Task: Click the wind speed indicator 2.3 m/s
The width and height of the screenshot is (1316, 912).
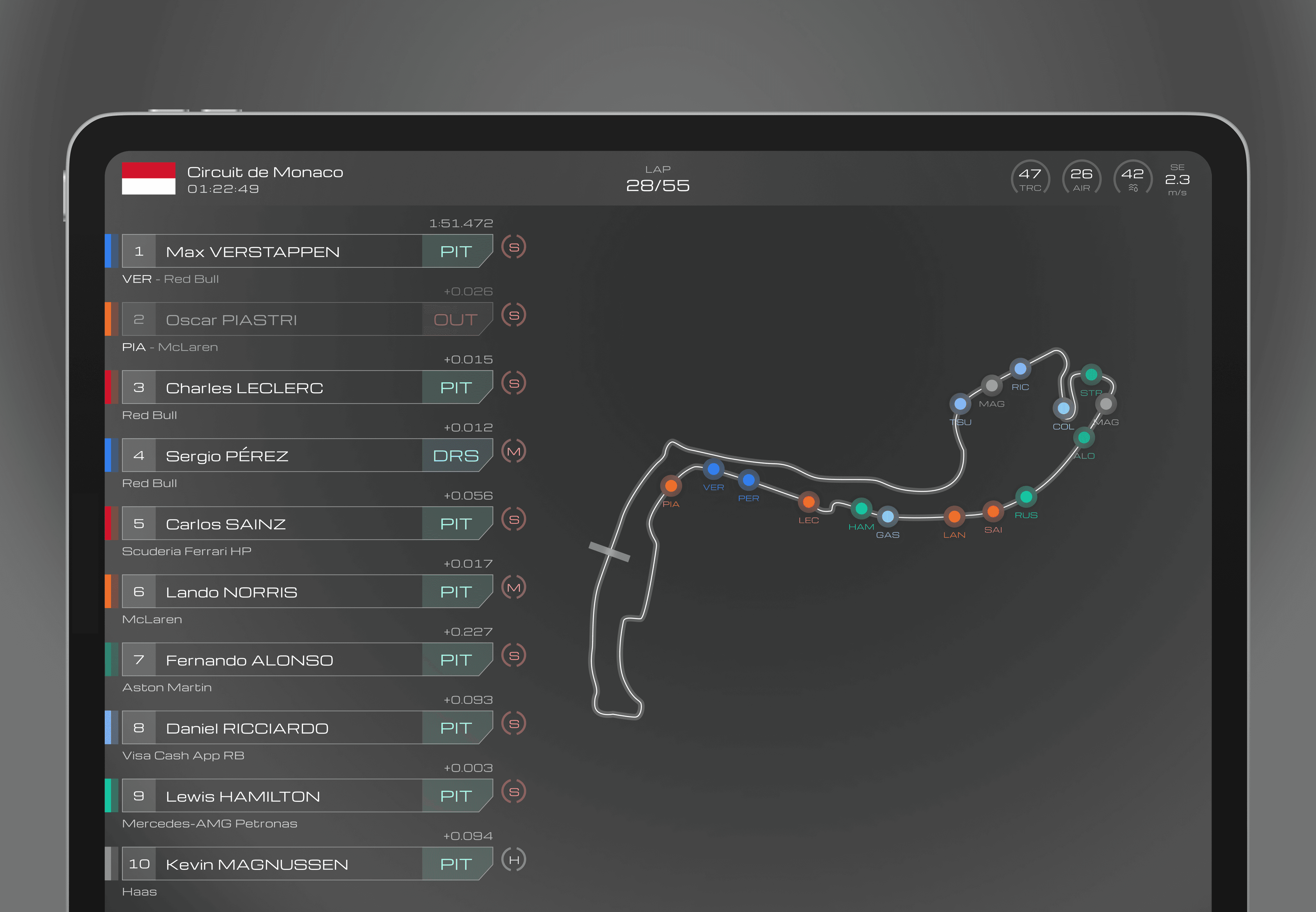Action: click(x=1178, y=180)
